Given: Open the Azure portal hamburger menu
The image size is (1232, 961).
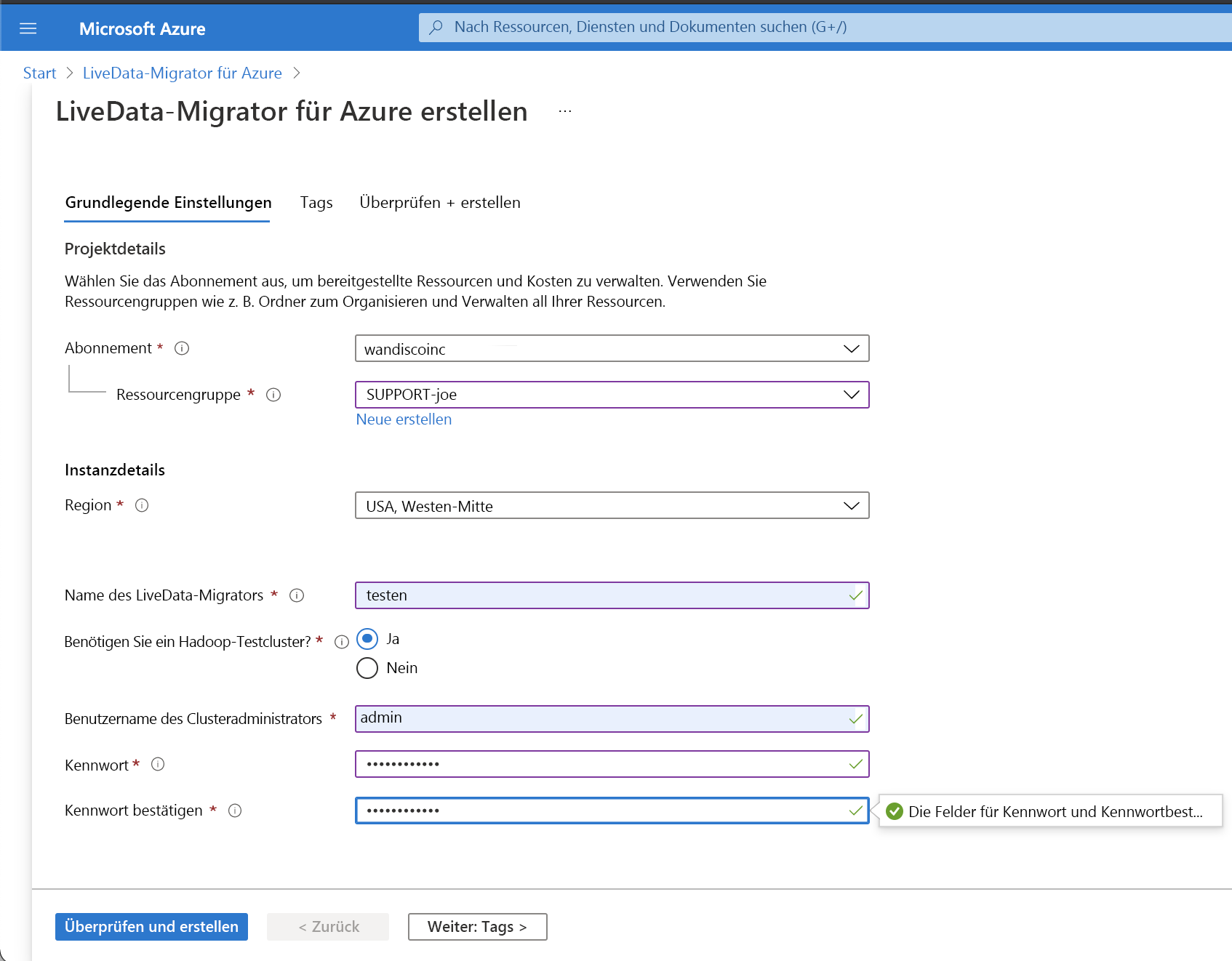Looking at the screenshot, I should [28, 28].
